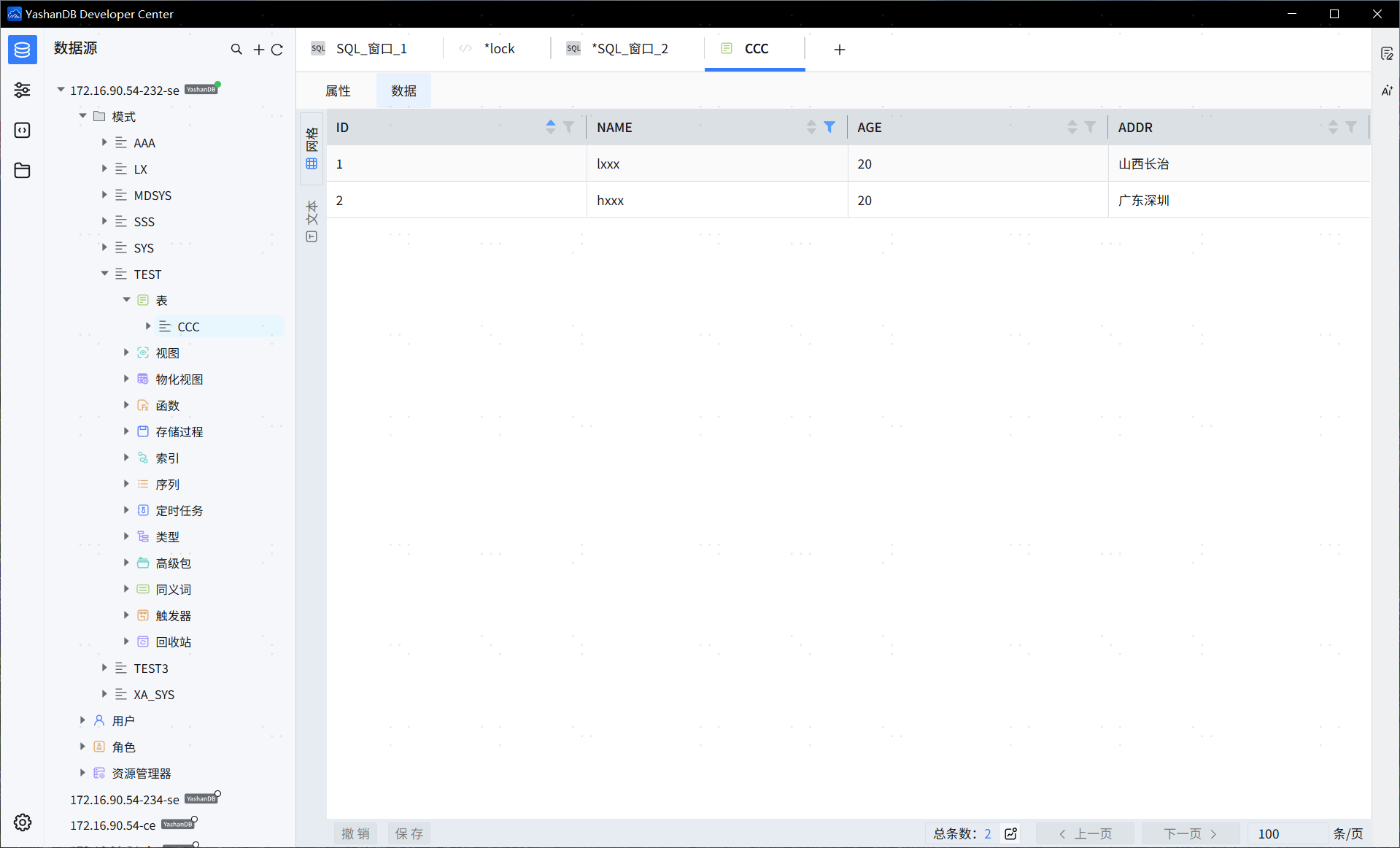Collapse the TEST schema node

104,274
